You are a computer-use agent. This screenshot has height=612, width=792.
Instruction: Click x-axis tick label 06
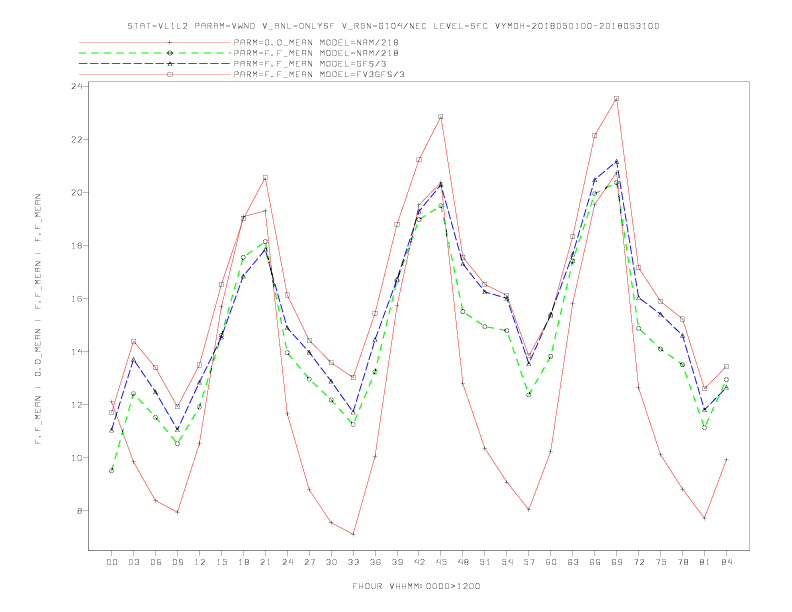point(156,562)
